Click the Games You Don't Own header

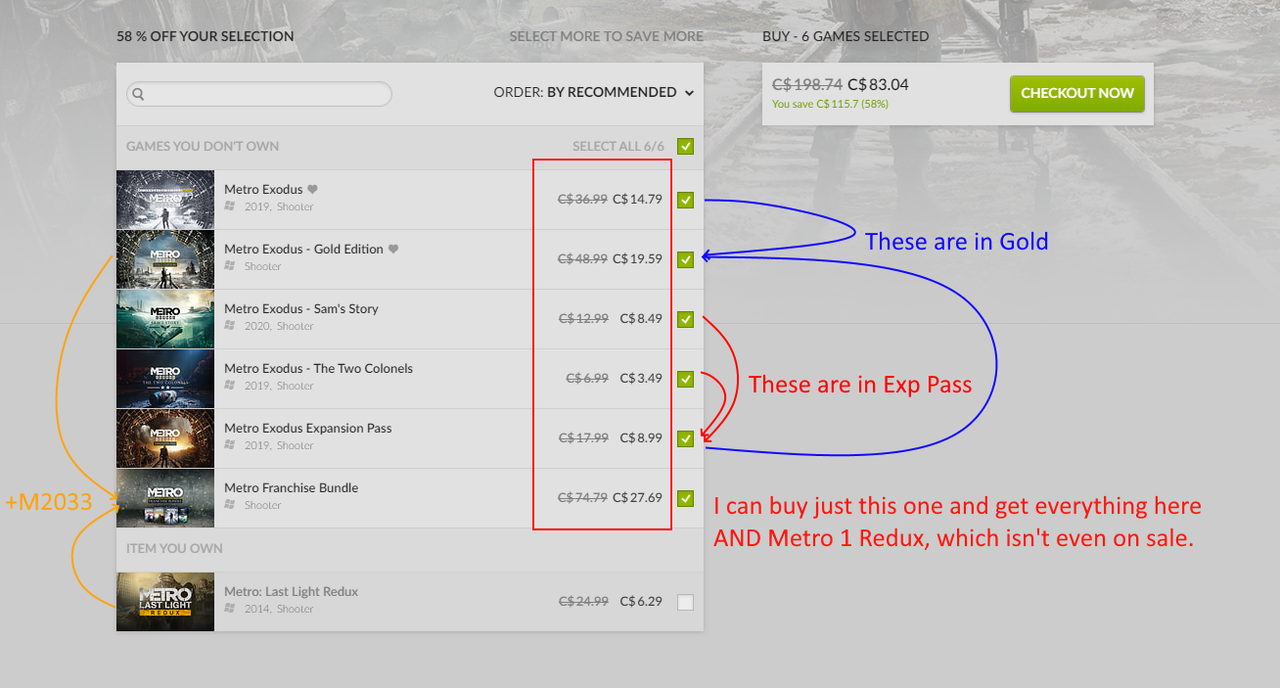(x=203, y=146)
